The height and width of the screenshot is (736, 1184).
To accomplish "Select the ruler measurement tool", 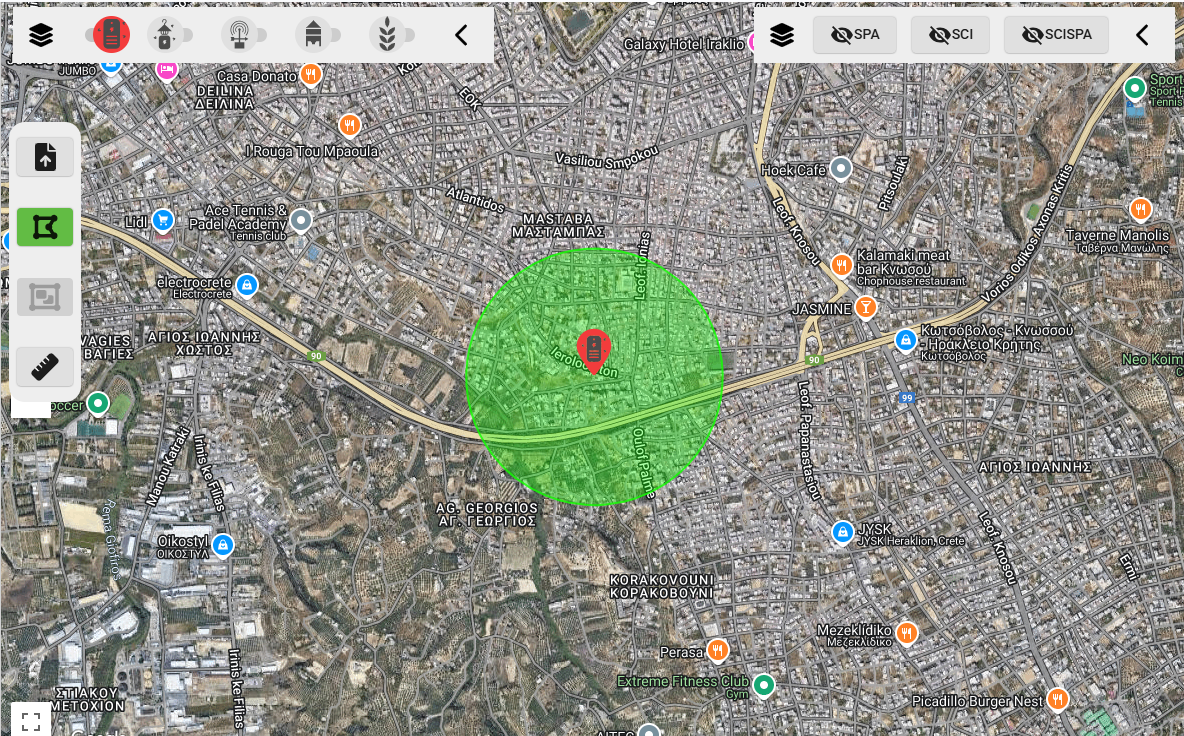I will [45, 367].
